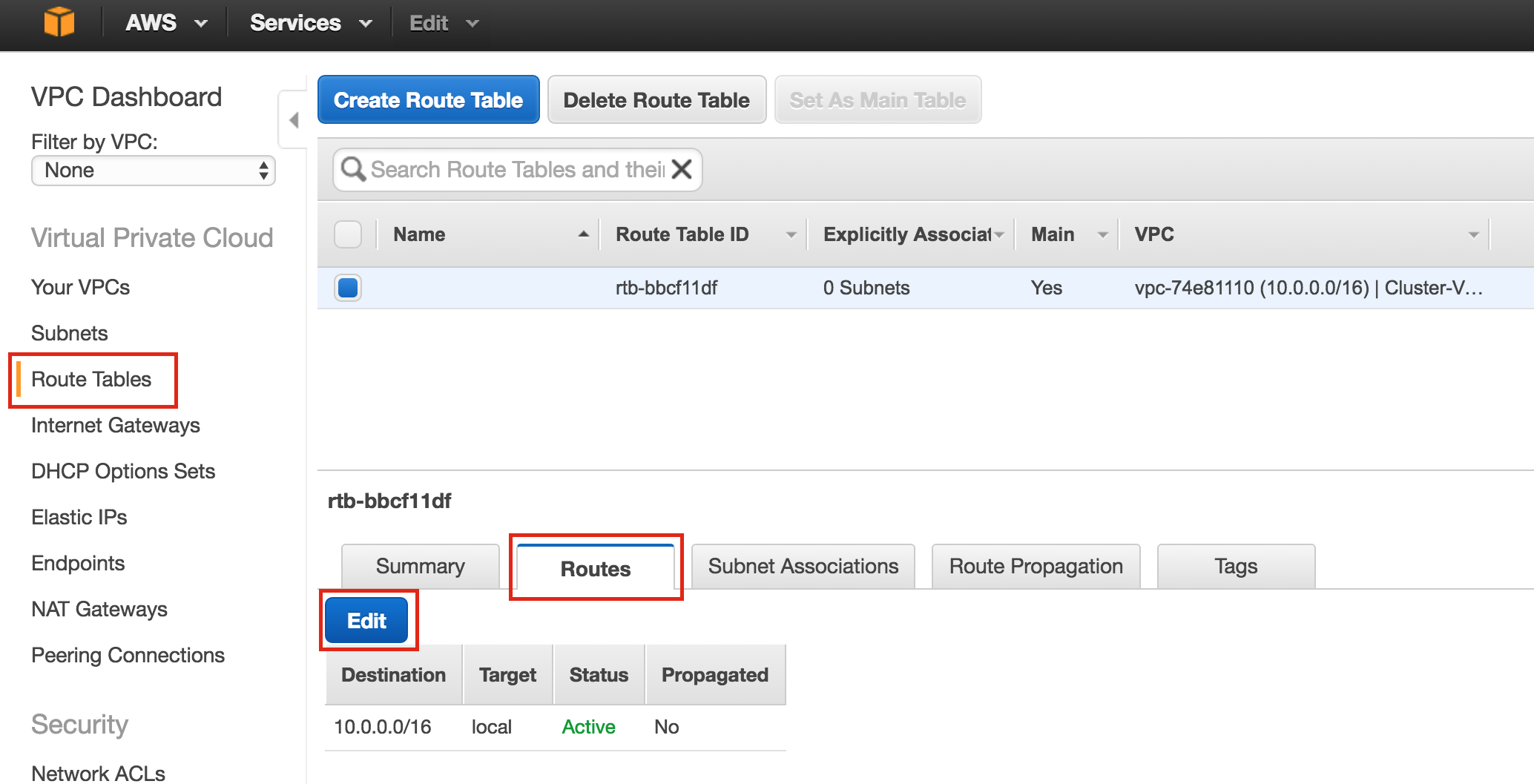Open the Filter by VPC selector

coord(154,171)
